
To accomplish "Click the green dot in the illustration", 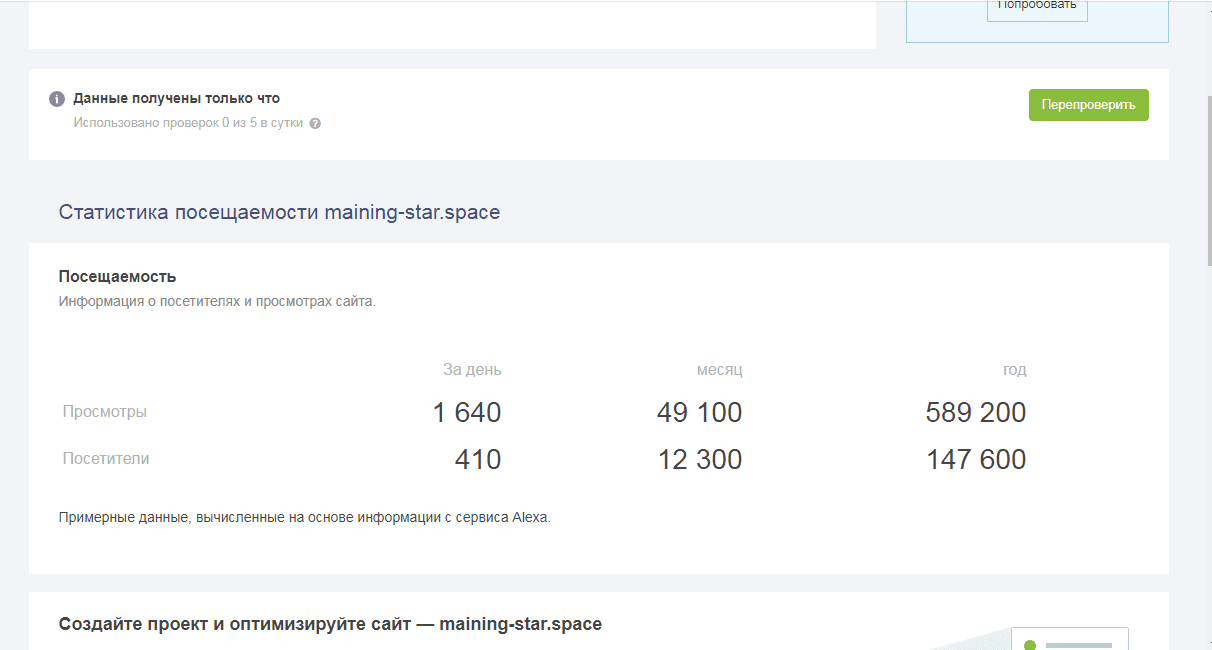I will pos(1029,645).
